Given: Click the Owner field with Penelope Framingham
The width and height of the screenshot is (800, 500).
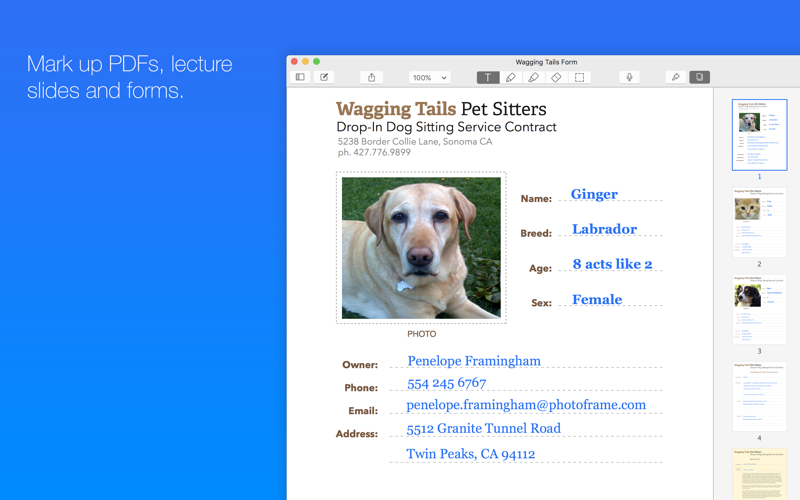Looking at the screenshot, I should pyautogui.click(x=474, y=361).
